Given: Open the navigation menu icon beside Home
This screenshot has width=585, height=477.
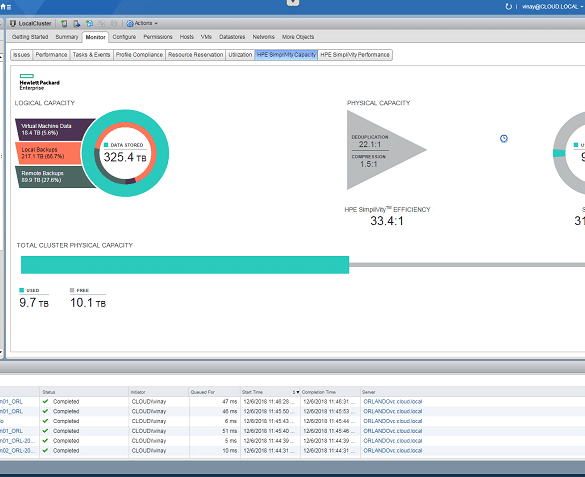Looking at the screenshot, I should pos(9,7).
